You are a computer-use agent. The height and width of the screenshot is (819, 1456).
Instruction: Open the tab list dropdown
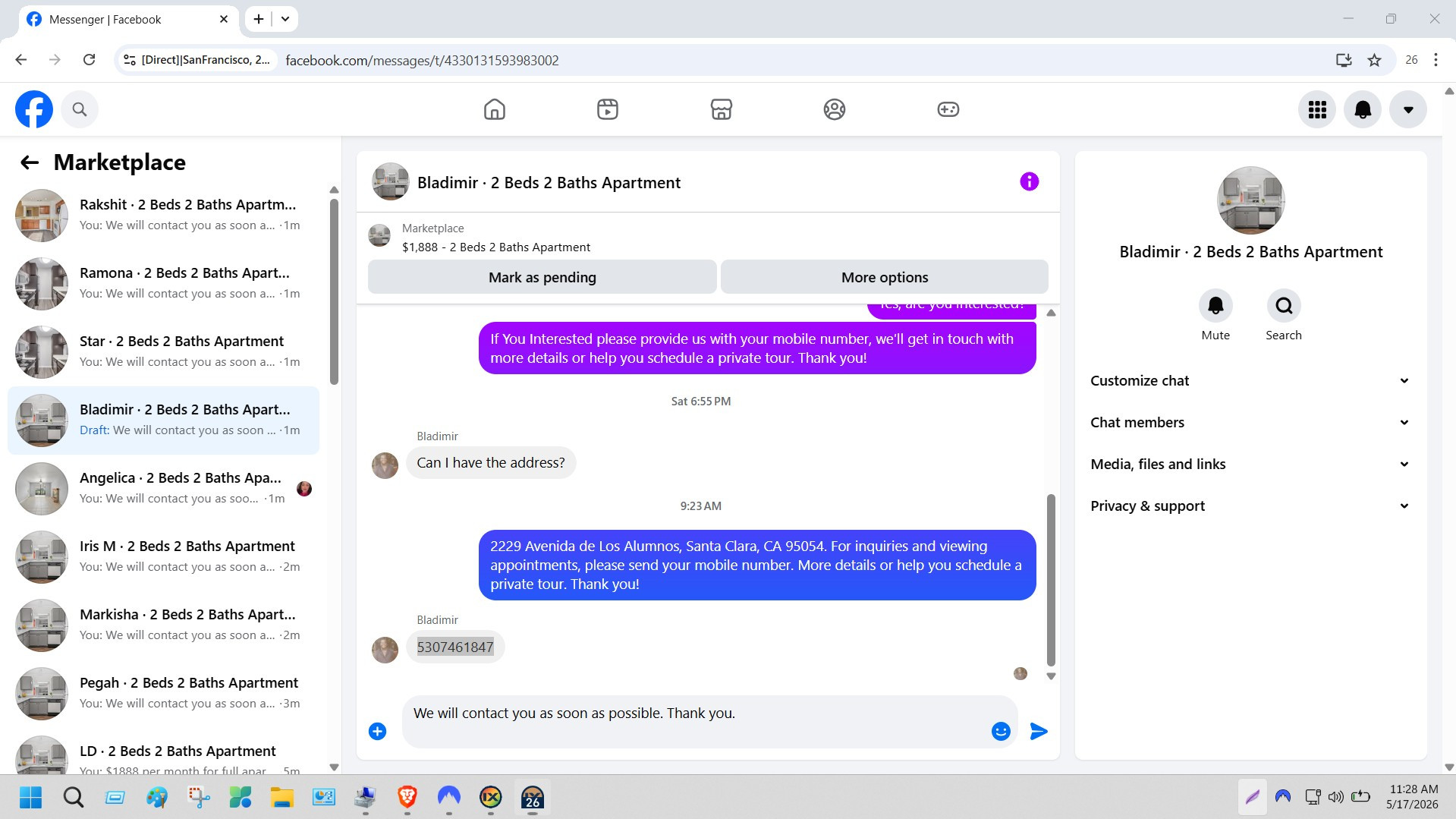point(285,19)
